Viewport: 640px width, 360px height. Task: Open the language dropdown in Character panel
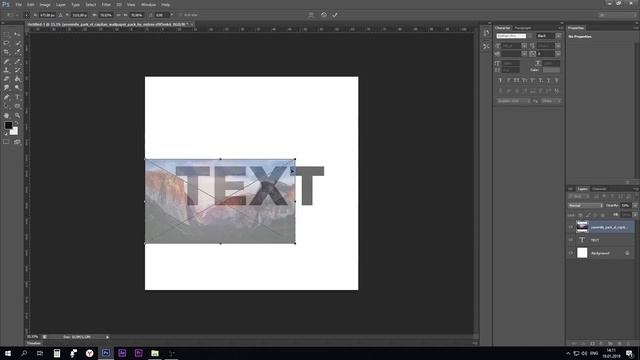(x=513, y=101)
